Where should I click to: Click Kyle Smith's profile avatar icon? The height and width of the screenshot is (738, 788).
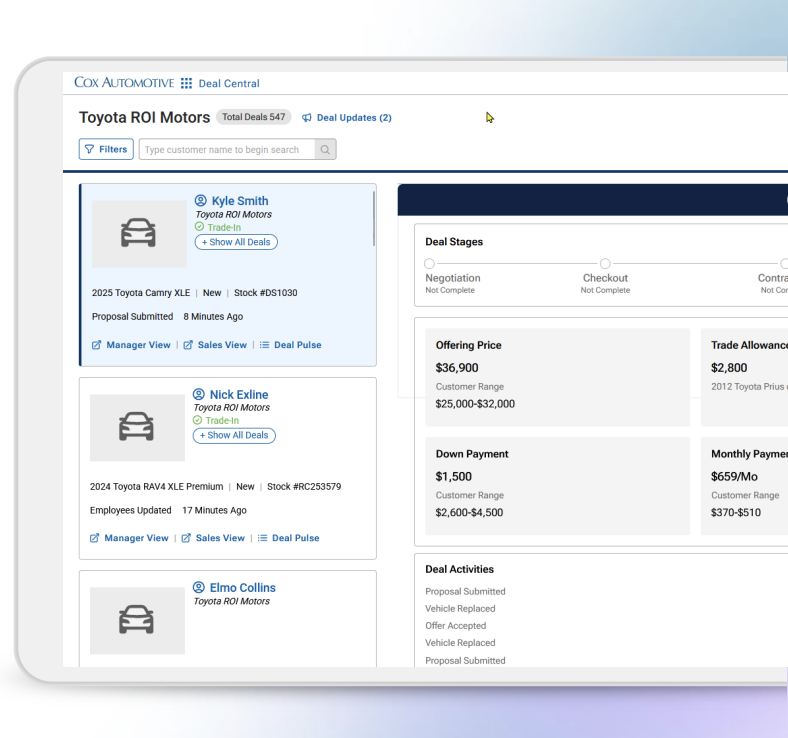coord(201,200)
